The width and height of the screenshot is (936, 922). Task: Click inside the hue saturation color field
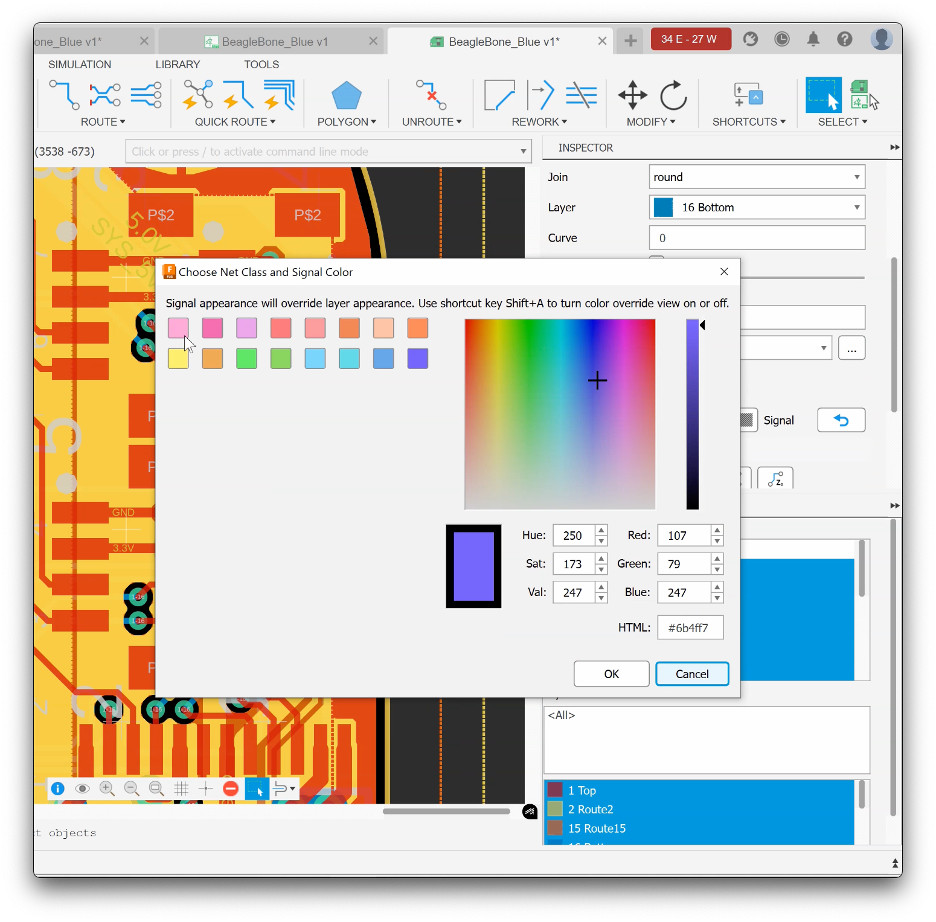[559, 414]
